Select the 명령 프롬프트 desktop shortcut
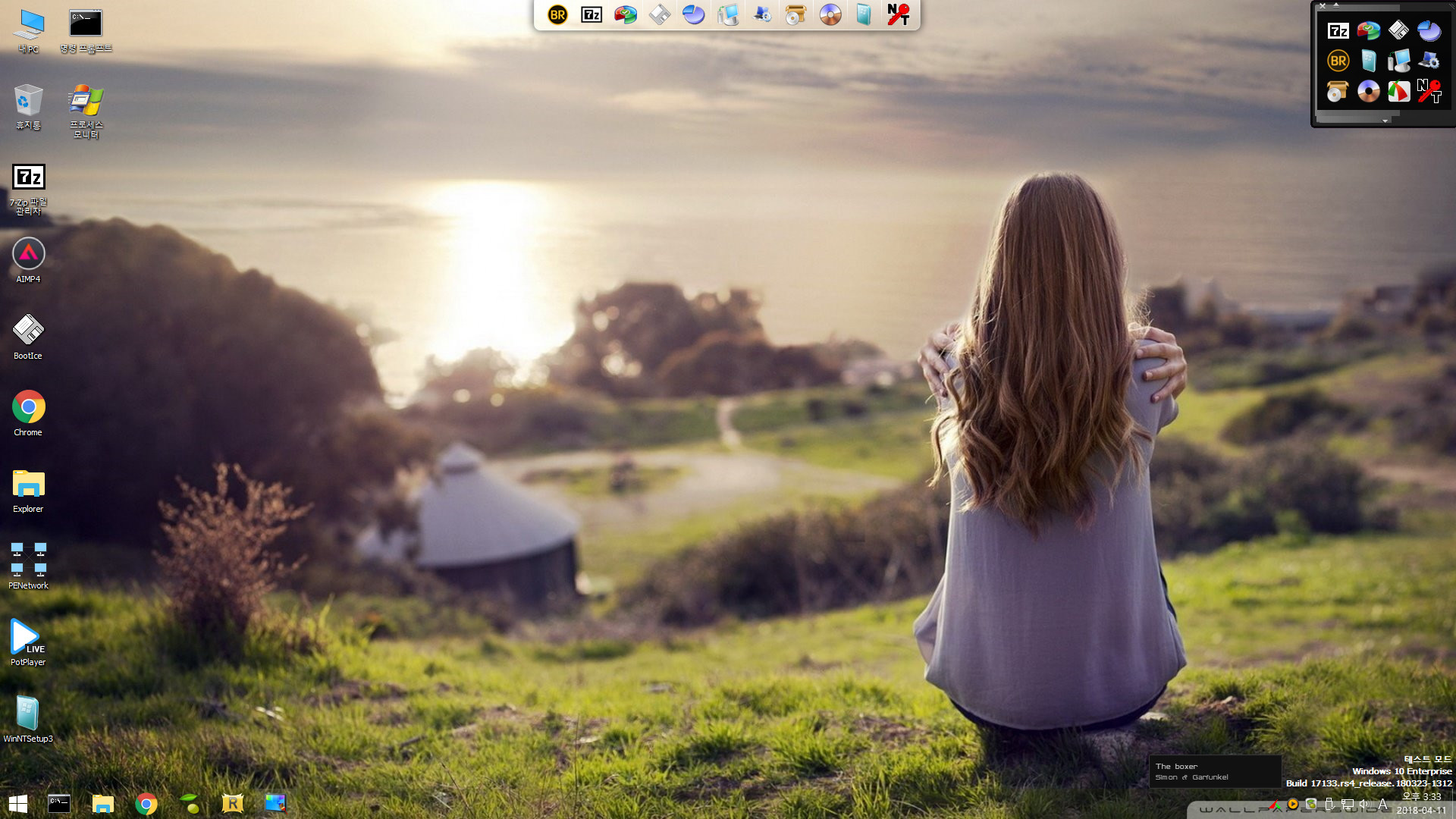Screen dimensions: 1456x819 click(86, 31)
